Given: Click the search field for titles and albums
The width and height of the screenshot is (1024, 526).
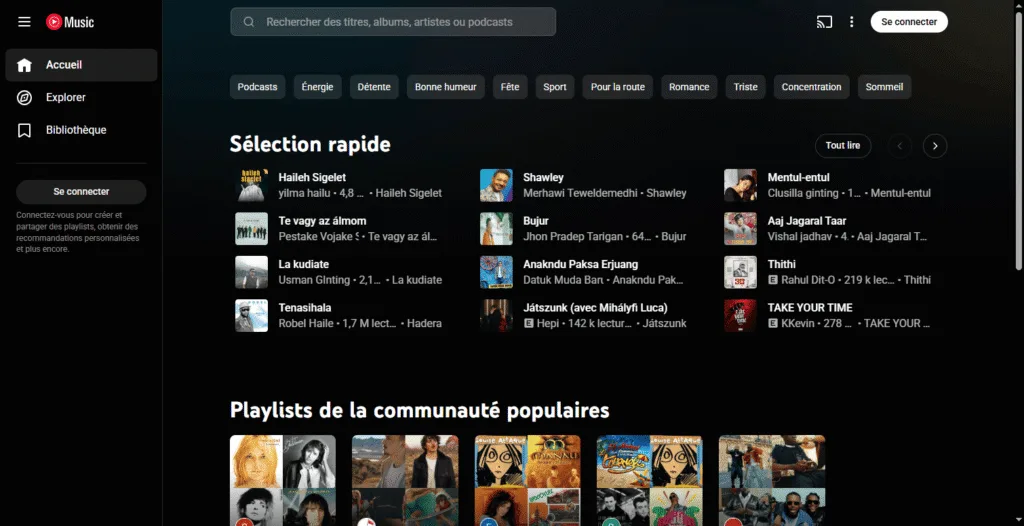Looking at the screenshot, I should pos(393,22).
